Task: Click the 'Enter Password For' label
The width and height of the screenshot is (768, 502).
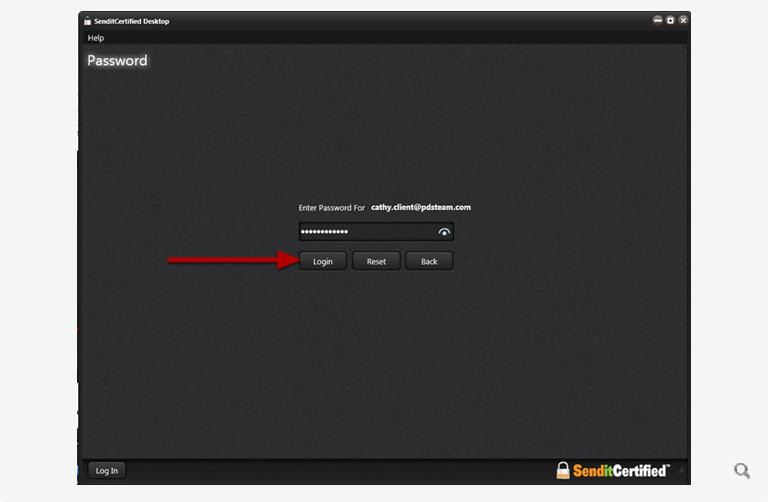Action: click(x=332, y=208)
